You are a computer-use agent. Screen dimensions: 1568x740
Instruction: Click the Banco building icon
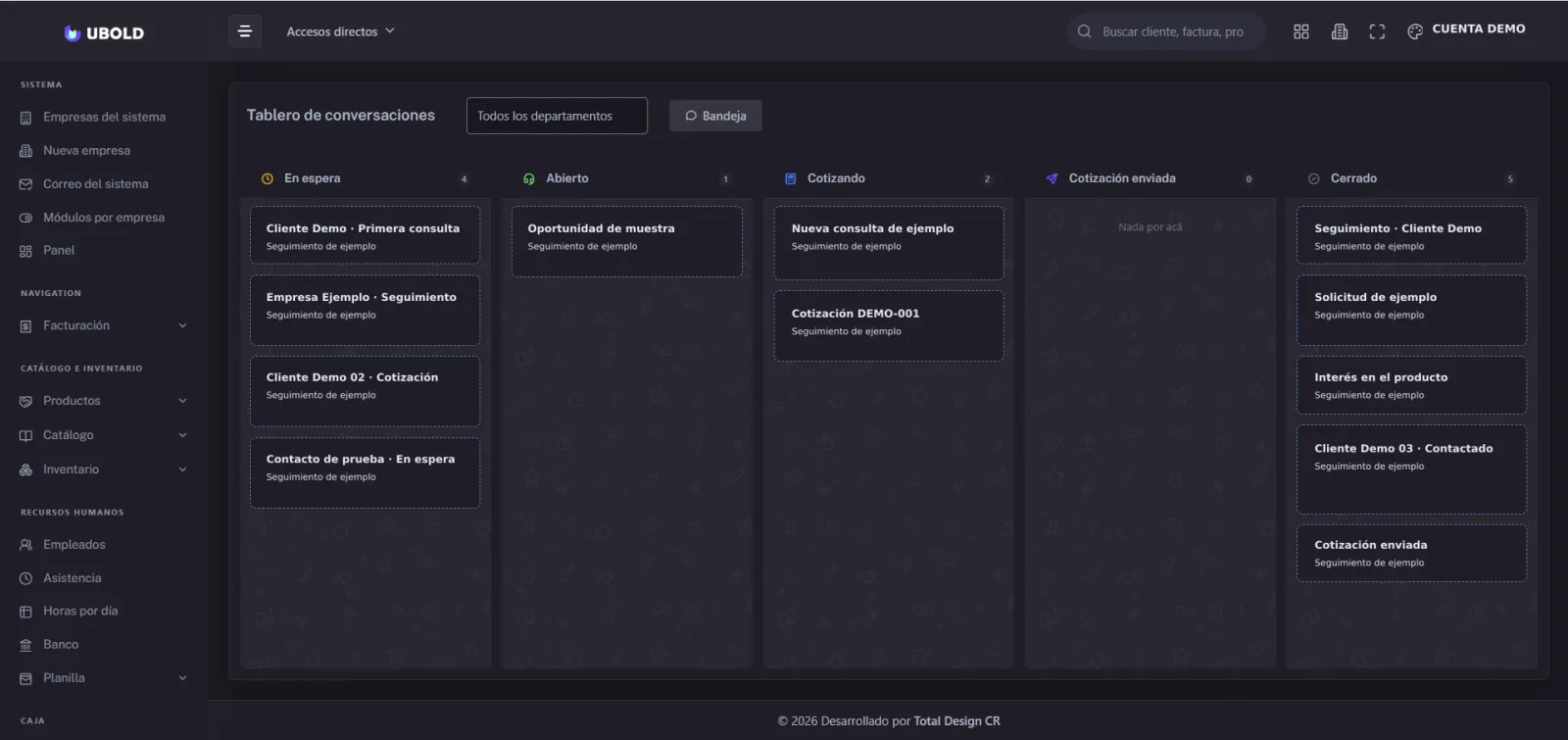click(x=26, y=645)
